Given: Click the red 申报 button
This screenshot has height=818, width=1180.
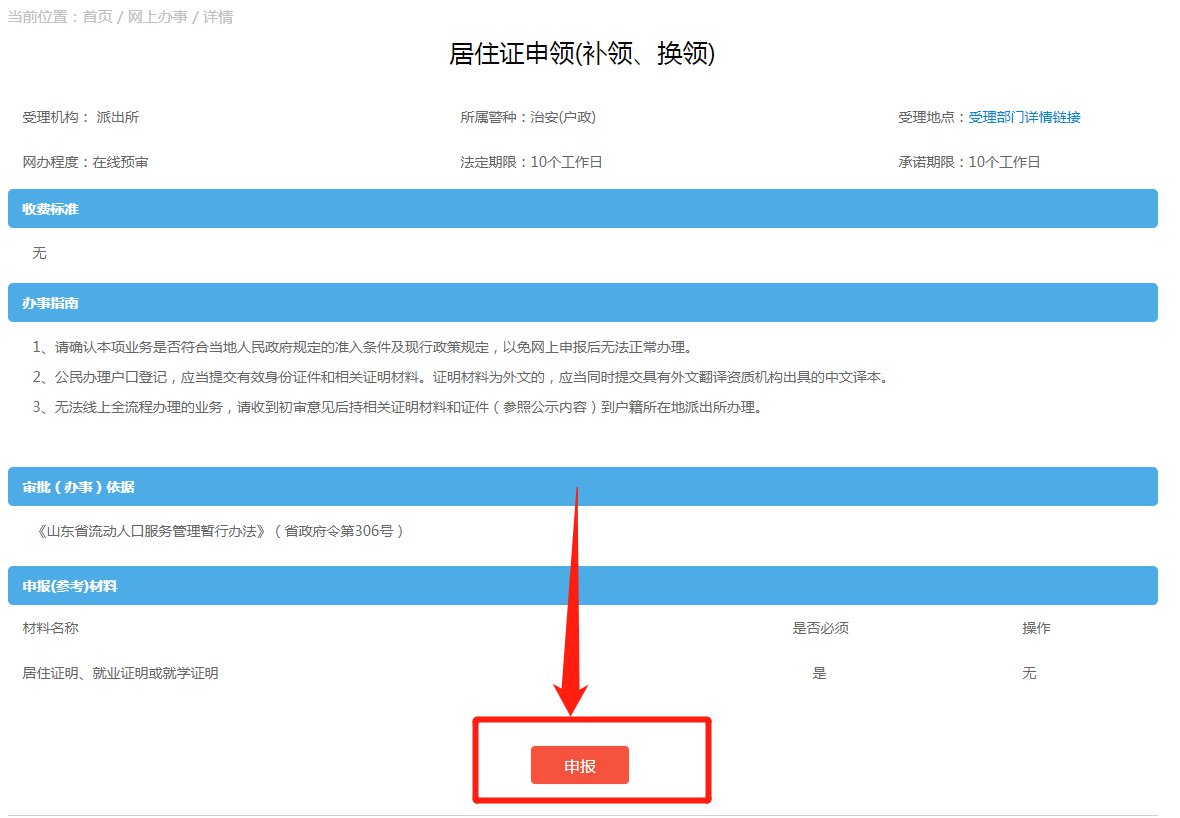Looking at the screenshot, I should tap(579, 765).
